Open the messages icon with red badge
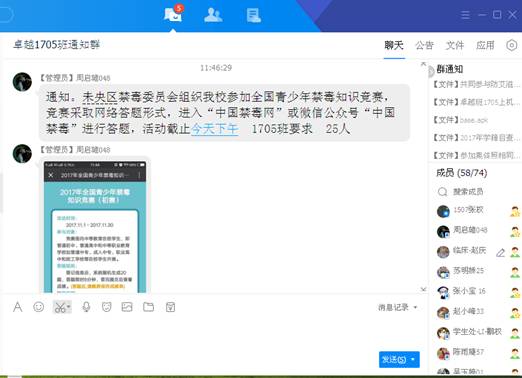Viewport: 522px width, 378px height. 173,14
